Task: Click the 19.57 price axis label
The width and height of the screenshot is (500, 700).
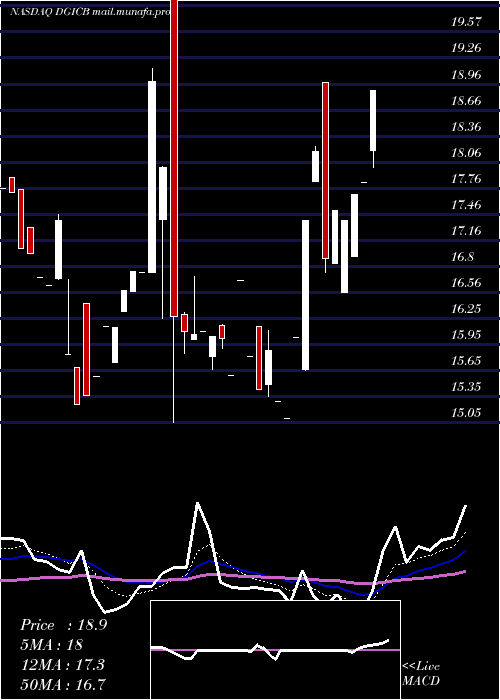Action: tap(466, 22)
